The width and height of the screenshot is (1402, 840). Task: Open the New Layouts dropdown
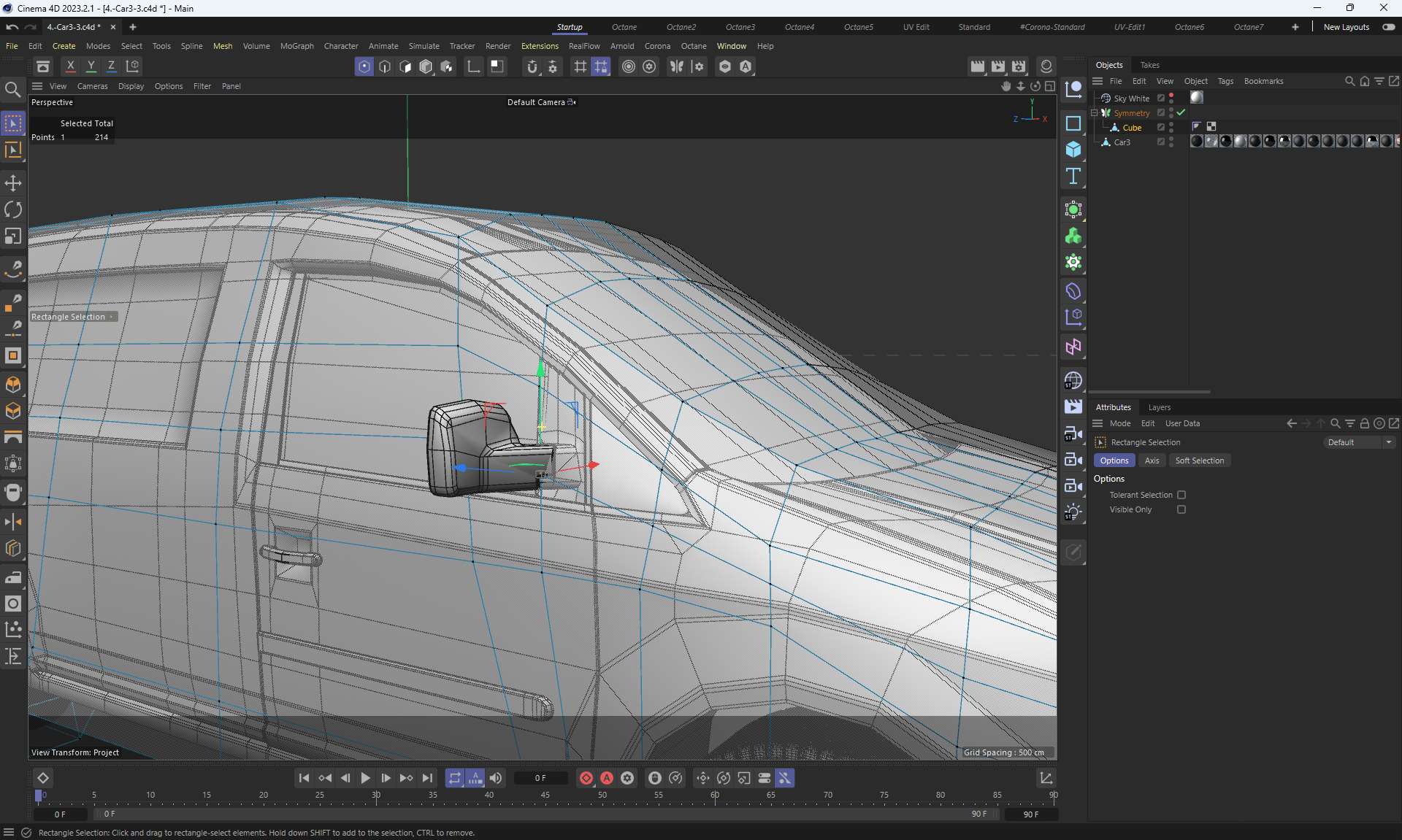1346,27
